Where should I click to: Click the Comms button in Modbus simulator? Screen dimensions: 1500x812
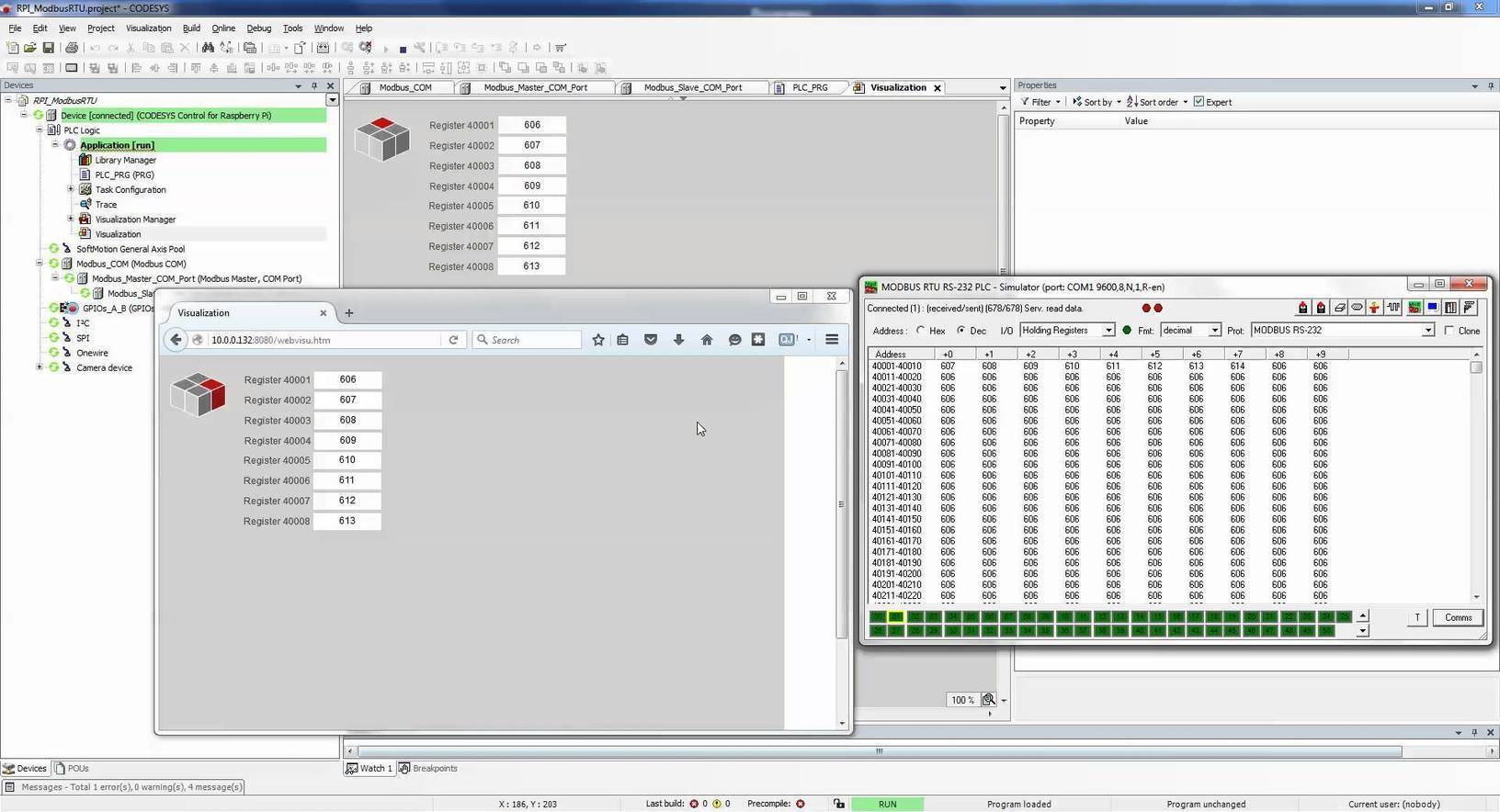(x=1458, y=617)
